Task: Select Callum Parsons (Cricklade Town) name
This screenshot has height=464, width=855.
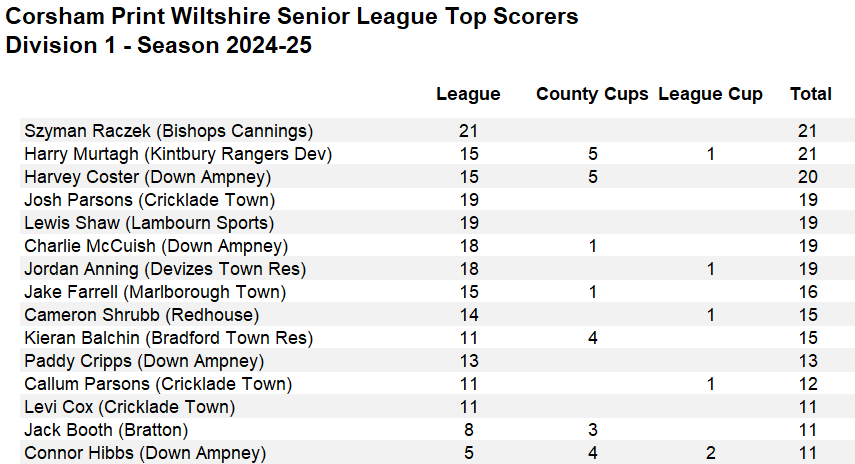Action: tap(158, 384)
